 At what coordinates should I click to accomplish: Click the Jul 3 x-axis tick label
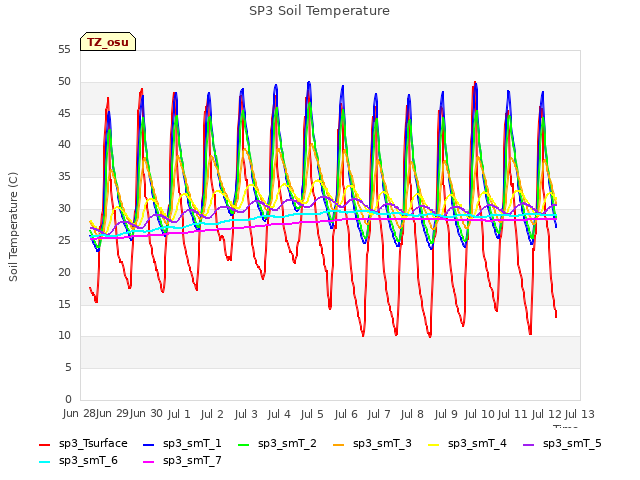click(x=246, y=414)
